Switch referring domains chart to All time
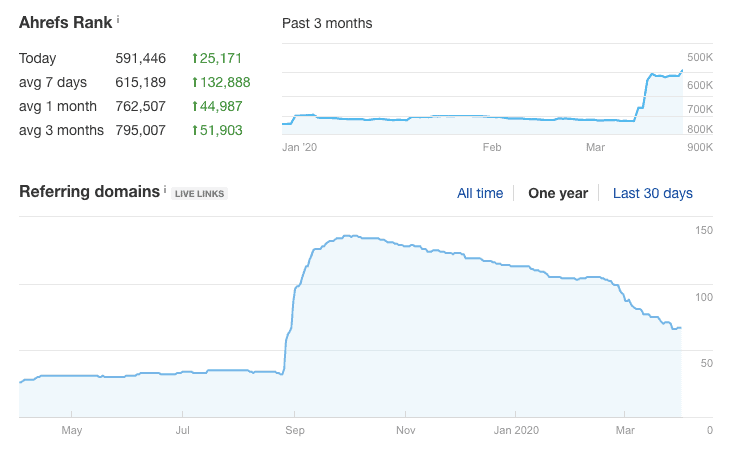This screenshot has width=733, height=449. 480,193
